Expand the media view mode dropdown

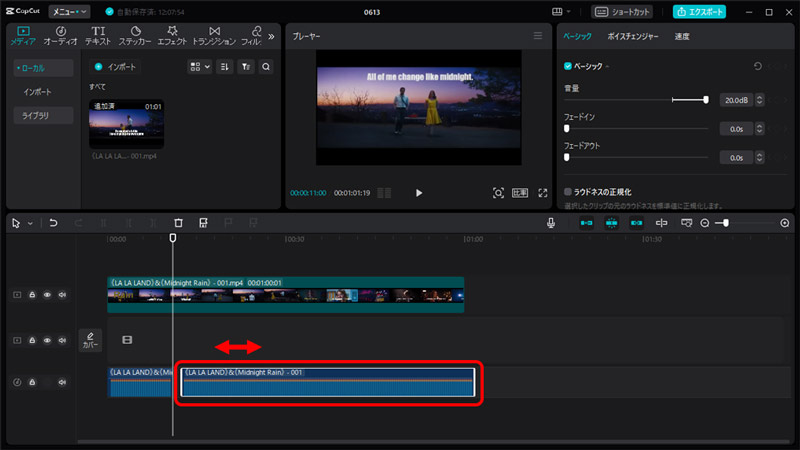[199, 67]
